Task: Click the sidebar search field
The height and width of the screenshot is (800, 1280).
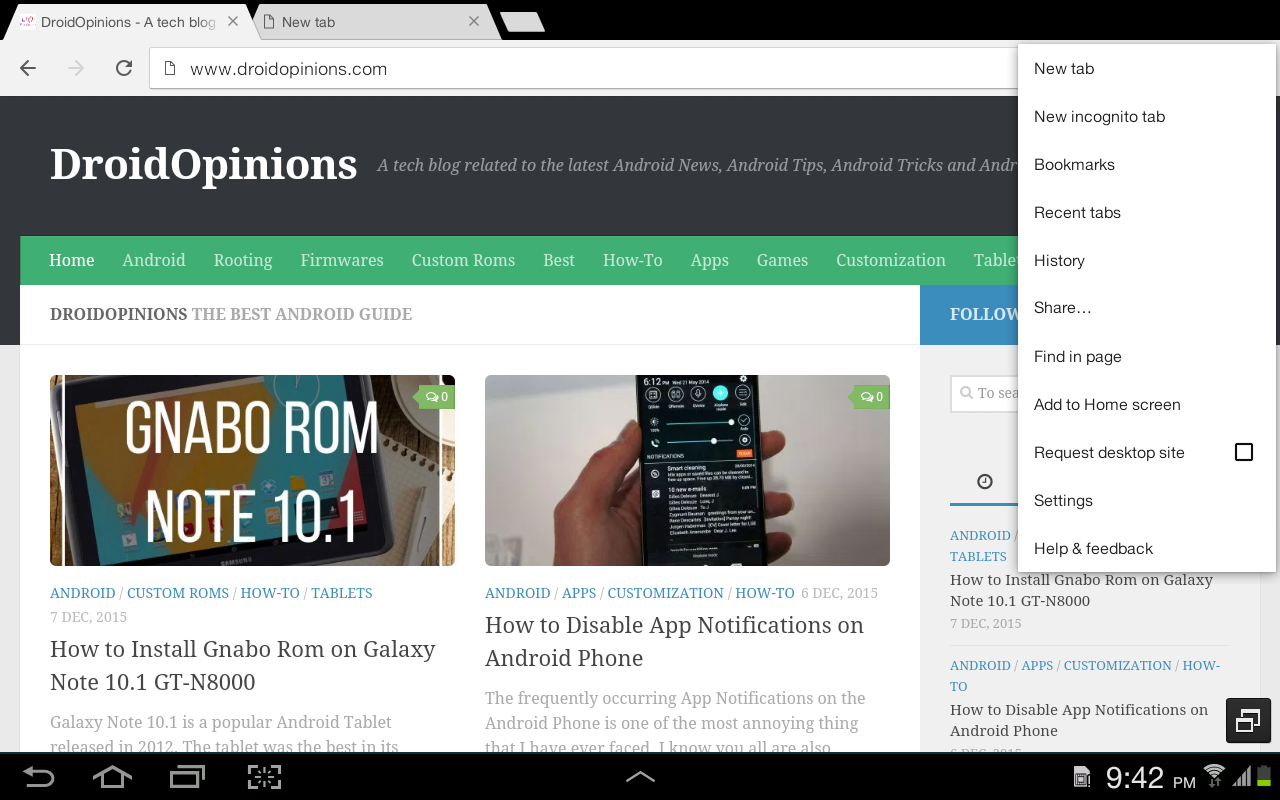Action: coord(985,394)
